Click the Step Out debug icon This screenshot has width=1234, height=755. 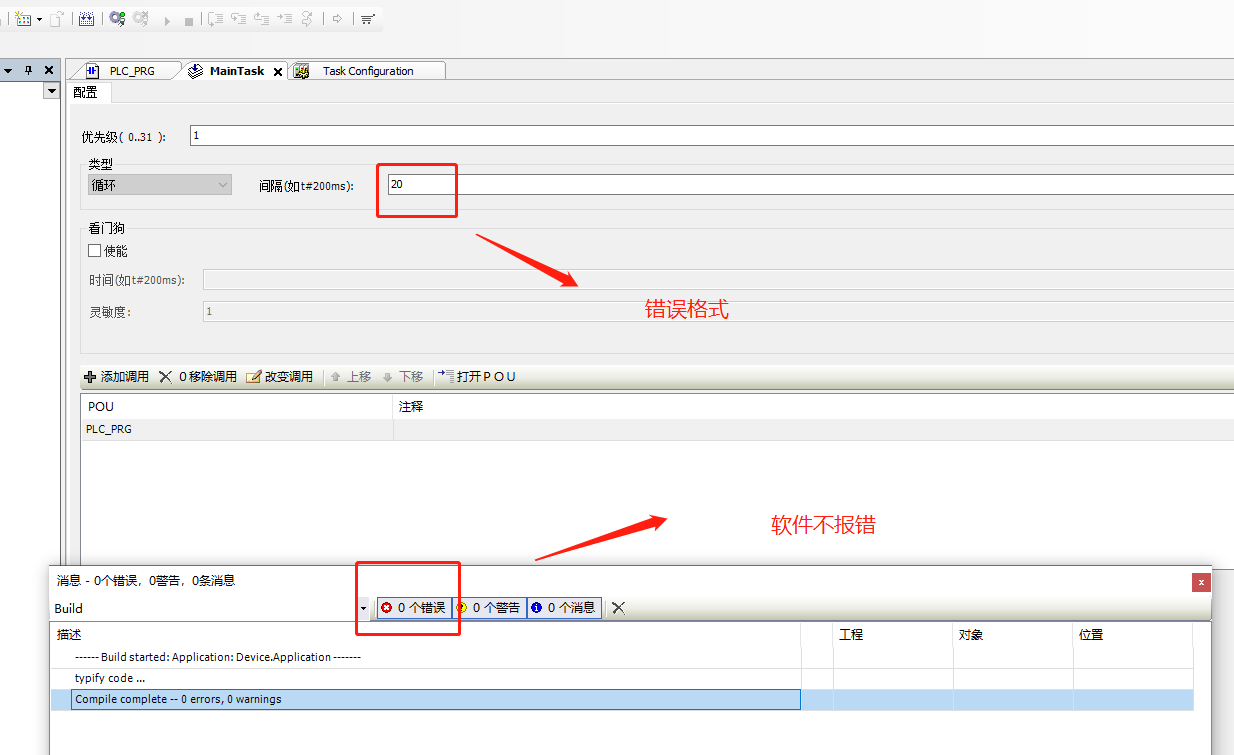click(261, 18)
